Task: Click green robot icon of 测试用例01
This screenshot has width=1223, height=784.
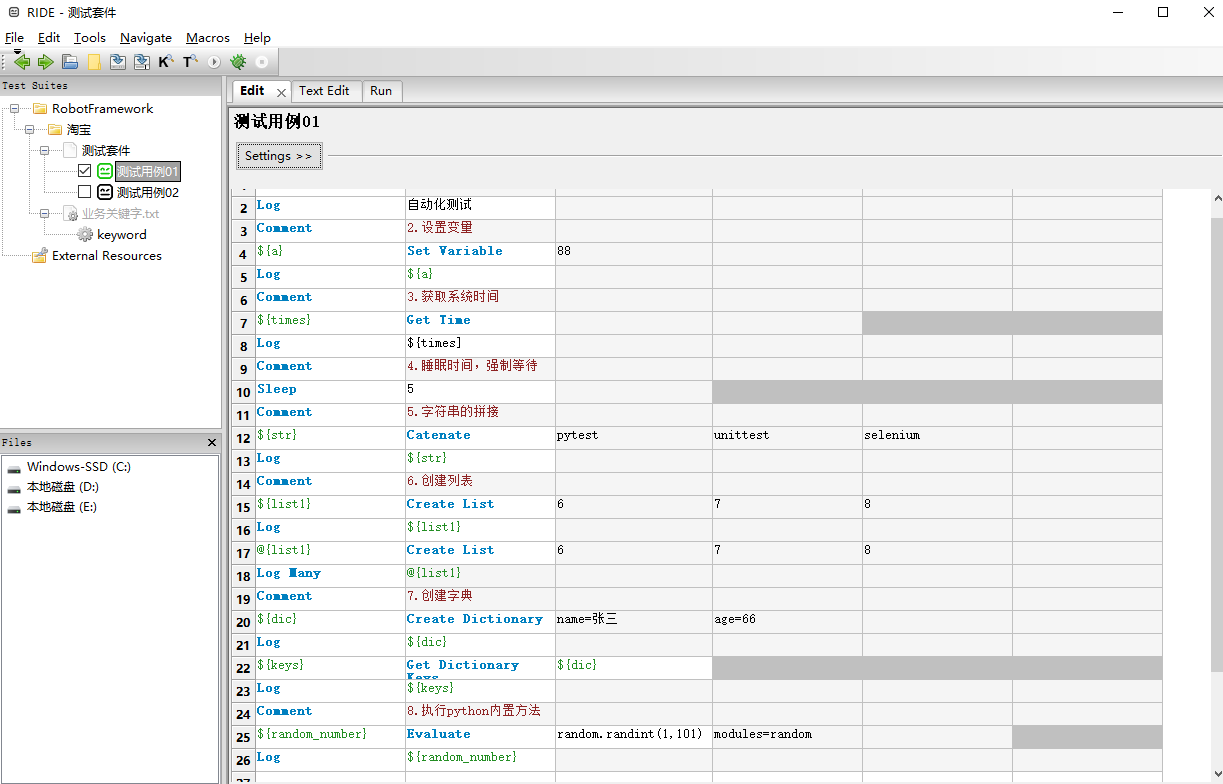Action: click(x=105, y=171)
